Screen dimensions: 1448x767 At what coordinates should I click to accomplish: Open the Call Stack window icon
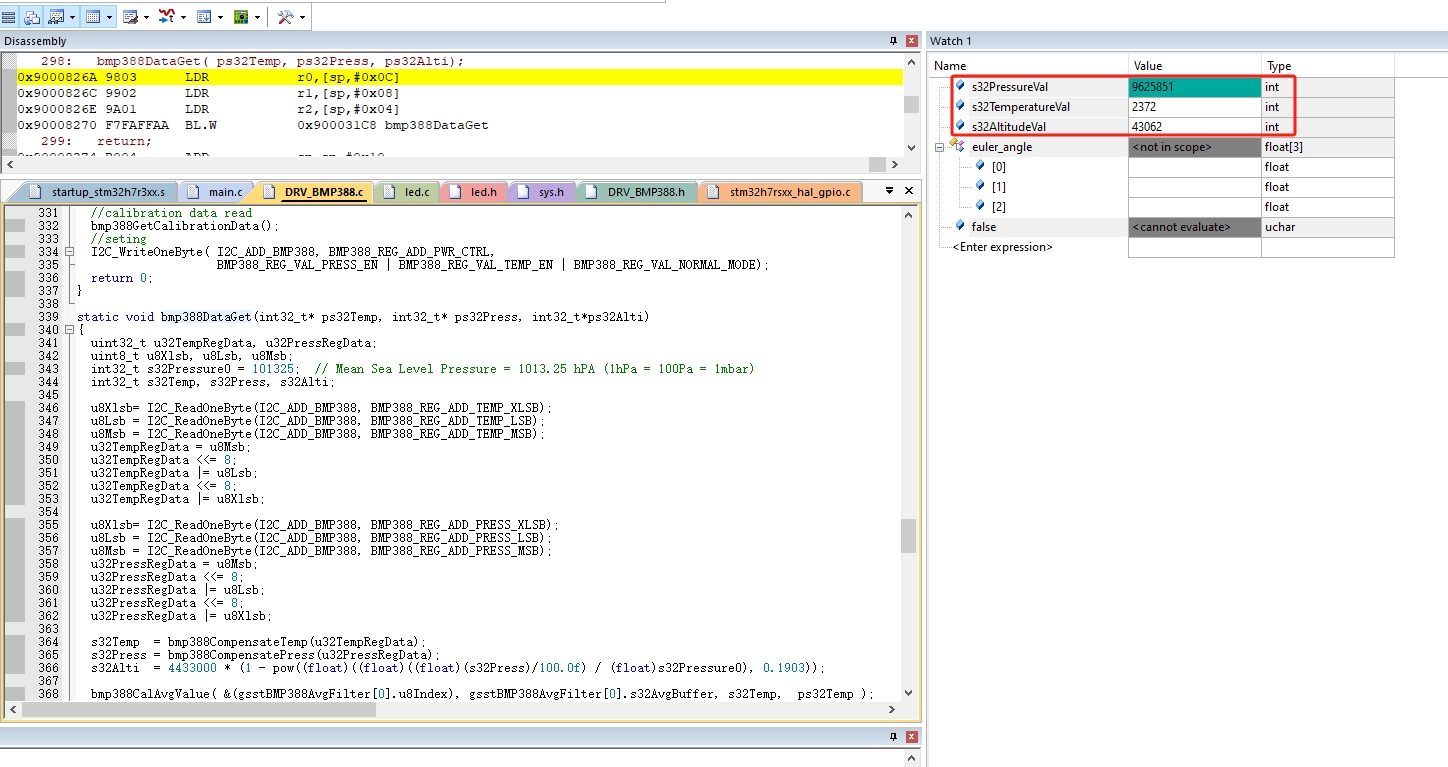[x=32, y=17]
